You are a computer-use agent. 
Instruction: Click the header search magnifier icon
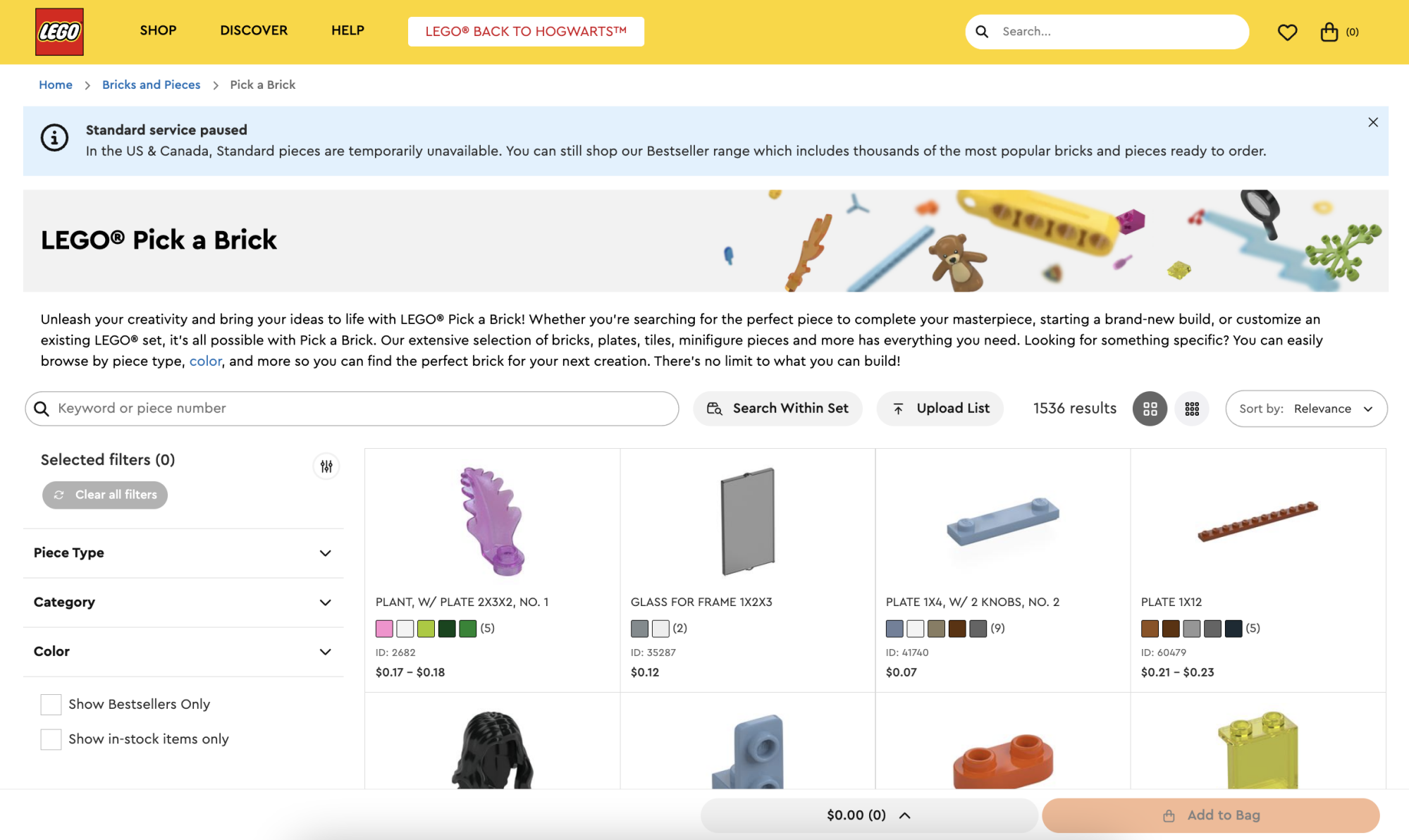coord(982,32)
